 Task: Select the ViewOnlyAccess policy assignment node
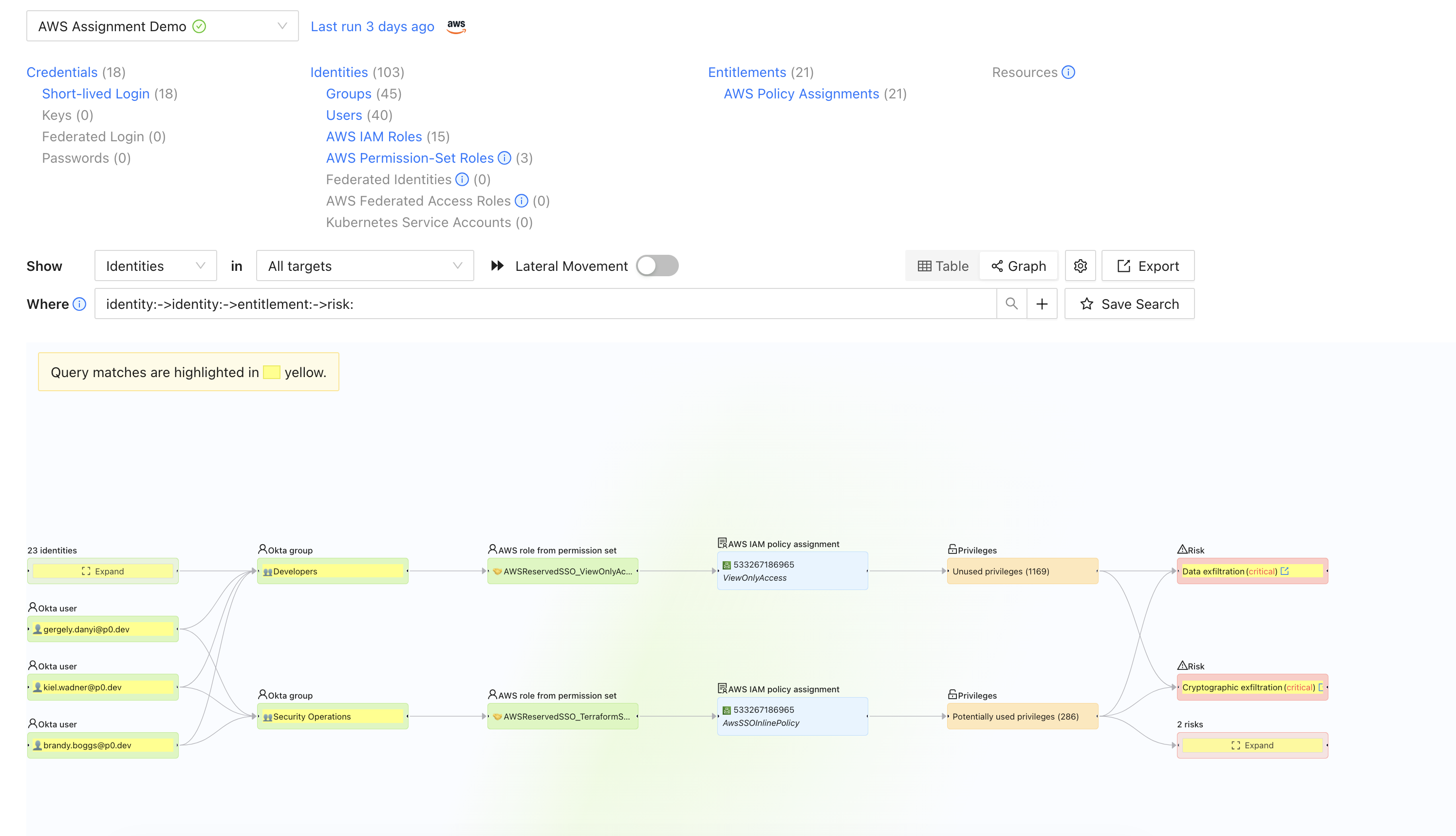793,571
